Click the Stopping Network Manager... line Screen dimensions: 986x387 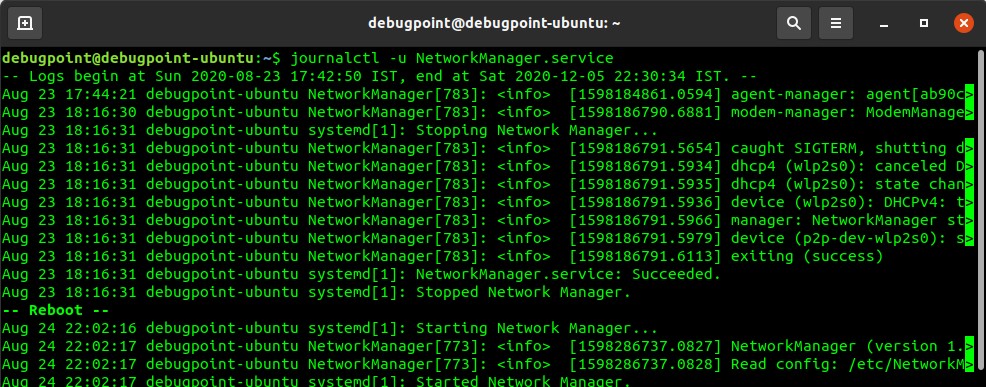[330, 131]
